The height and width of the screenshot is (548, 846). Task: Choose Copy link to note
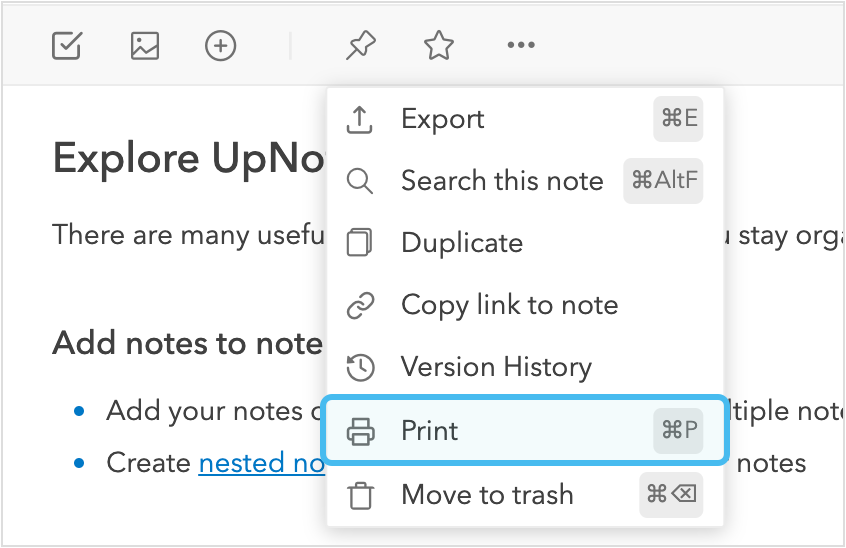point(509,305)
